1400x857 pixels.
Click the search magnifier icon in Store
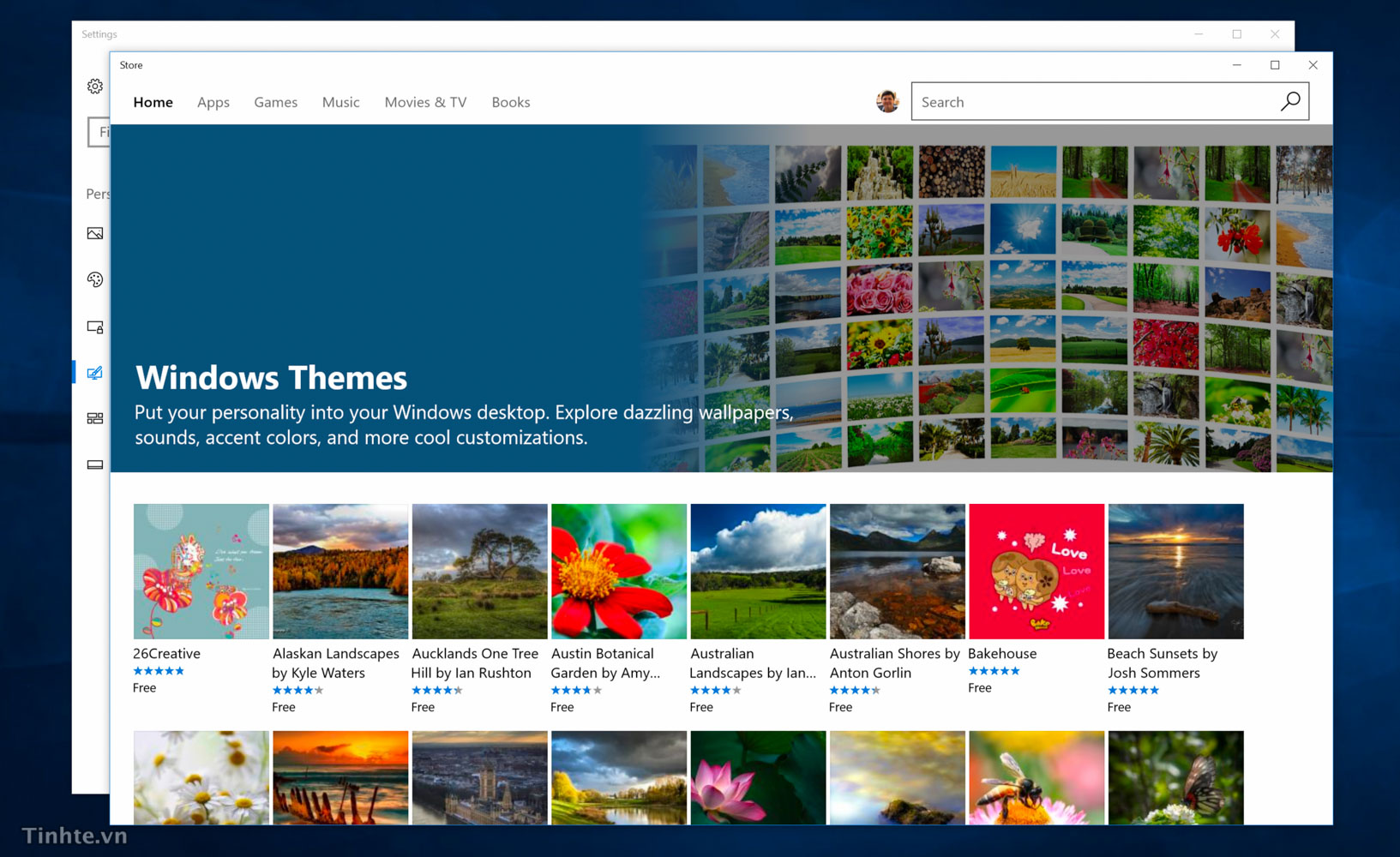(x=1289, y=102)
